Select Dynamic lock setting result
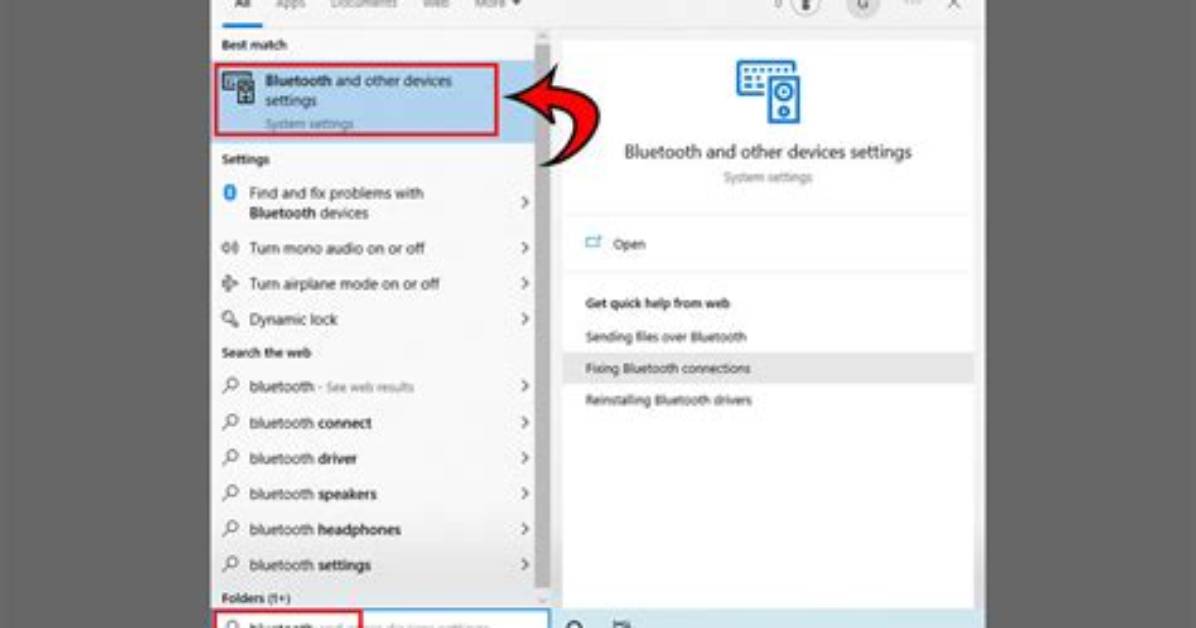Image resolution: width=1196 pixels, height=628 pixels. [293, 320]
